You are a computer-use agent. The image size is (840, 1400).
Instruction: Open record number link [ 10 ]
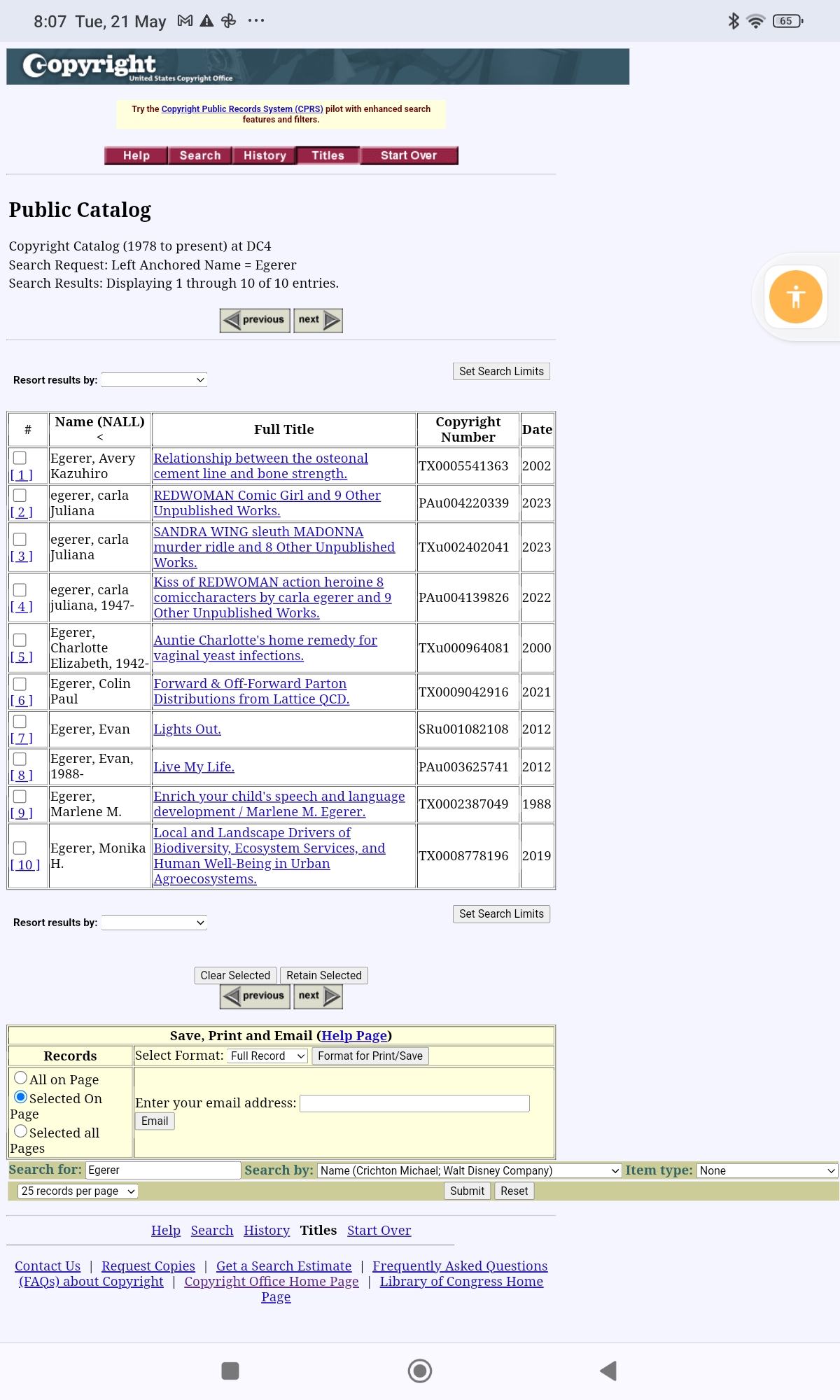click(x=25, y=864)
